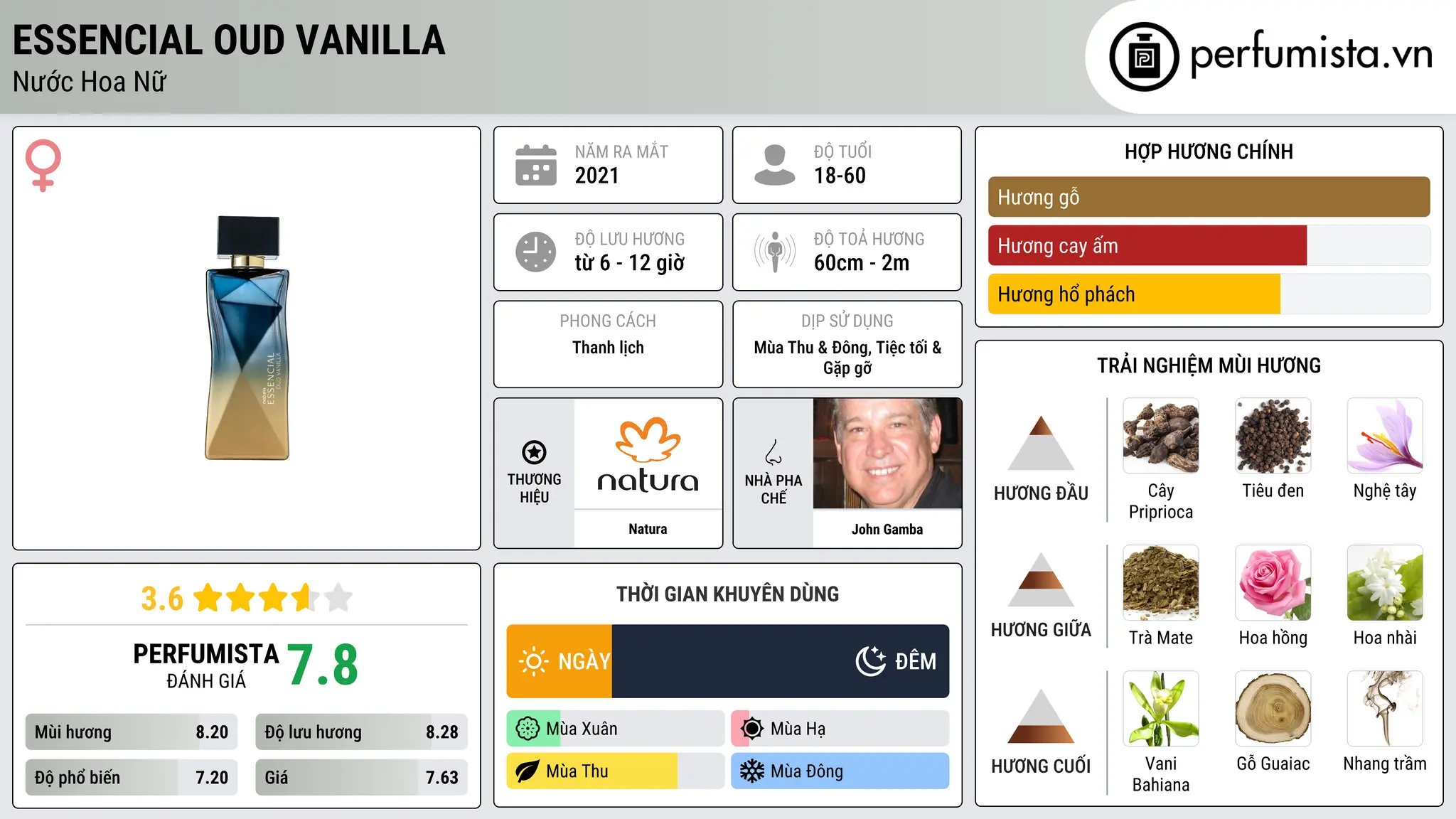
Task: Click the clock icon beside Độ lưu hương
Action: (536, 252)
